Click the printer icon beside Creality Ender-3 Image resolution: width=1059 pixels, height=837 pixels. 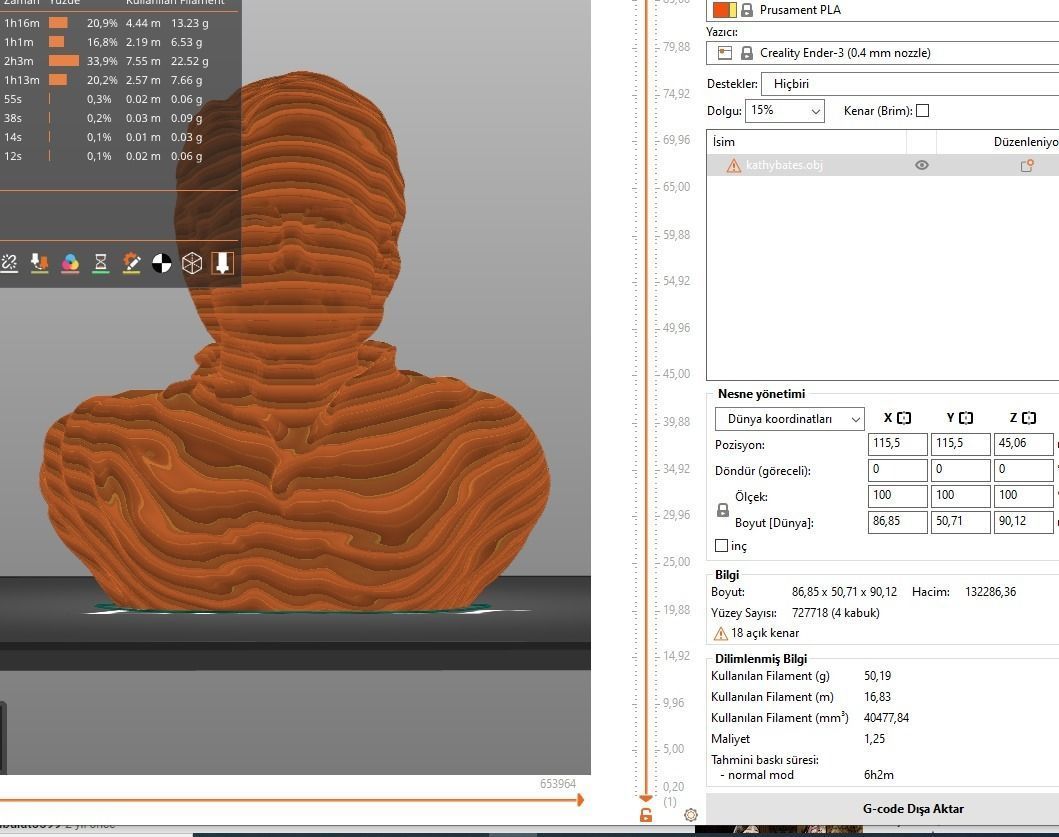(725, 53)
